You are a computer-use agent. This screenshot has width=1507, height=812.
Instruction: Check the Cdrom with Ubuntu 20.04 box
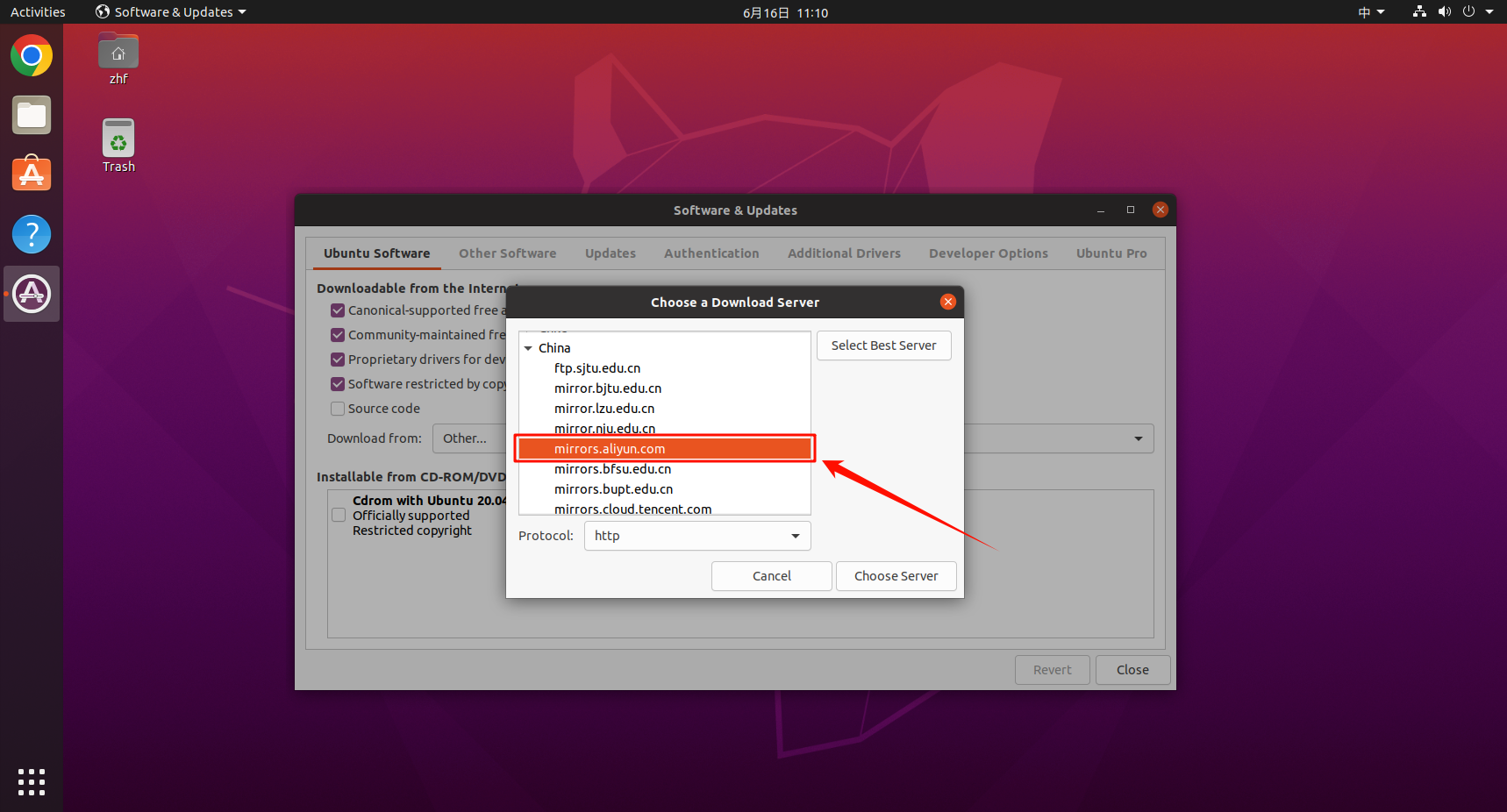tap(338, 515)
